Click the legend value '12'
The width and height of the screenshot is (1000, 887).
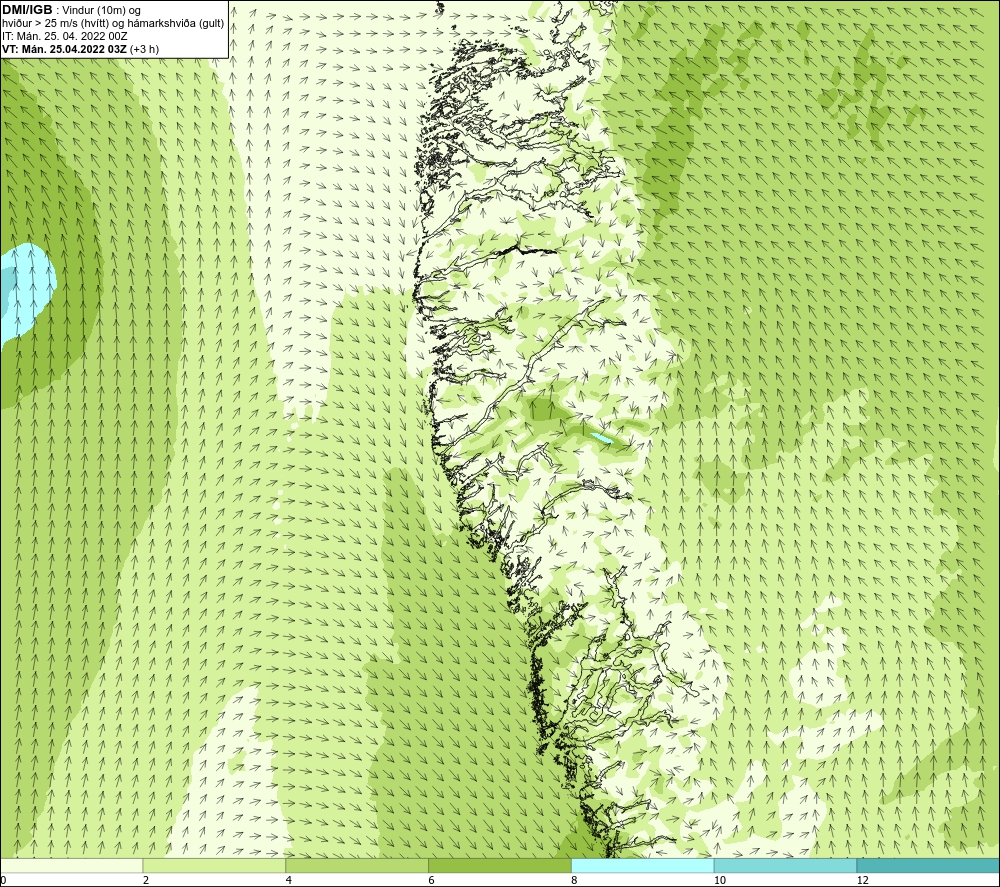[863, 880]
